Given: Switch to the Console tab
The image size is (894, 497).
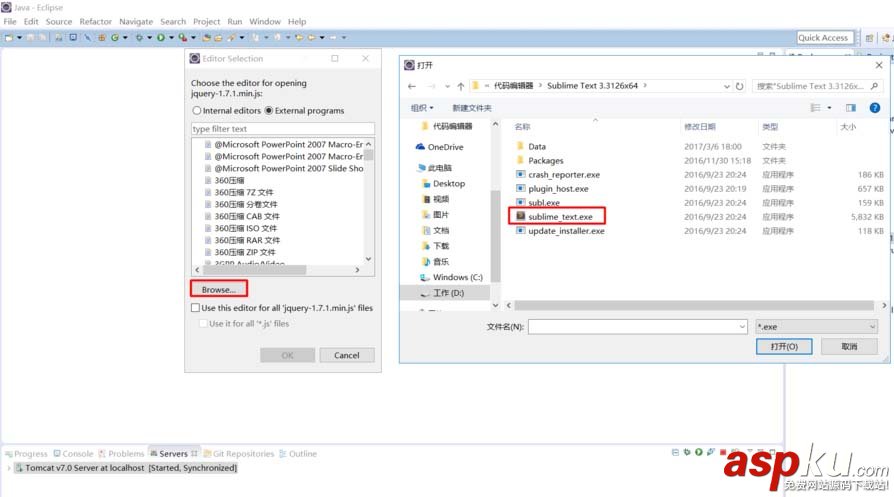Looking at the screenshot, I should click(x=73, y=454).
